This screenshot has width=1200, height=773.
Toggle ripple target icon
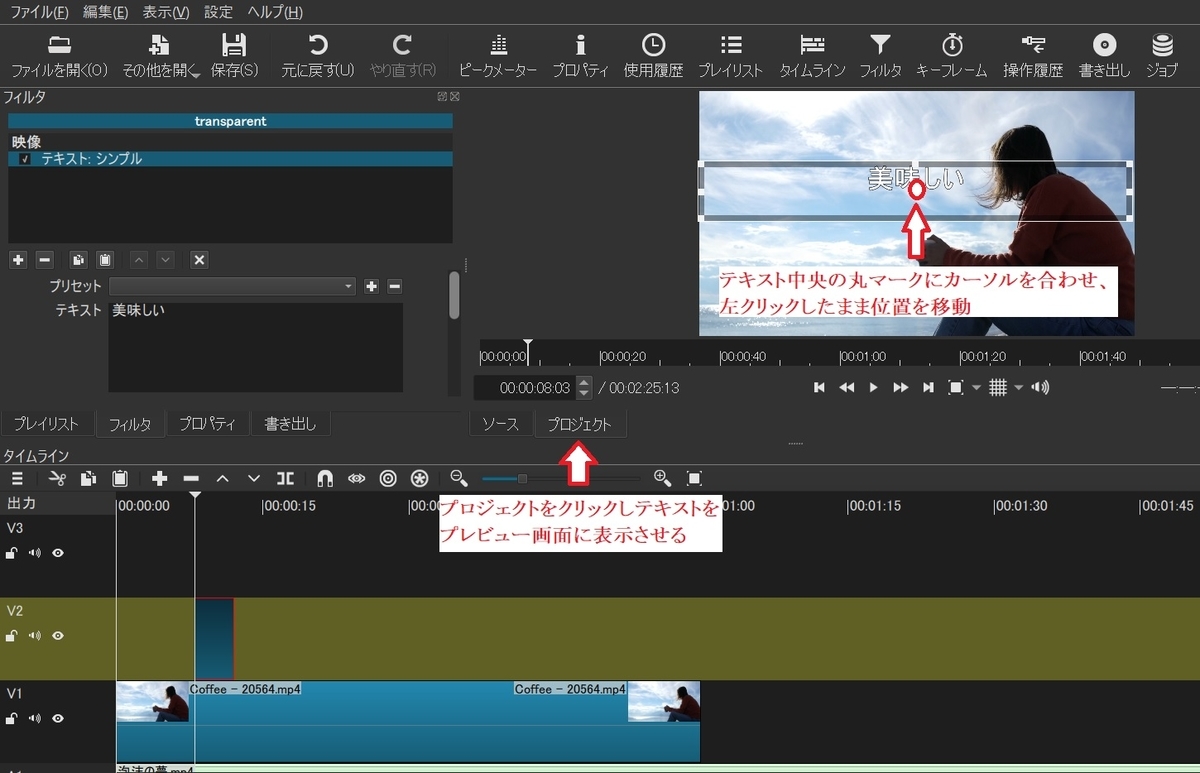tap(388, 479)
